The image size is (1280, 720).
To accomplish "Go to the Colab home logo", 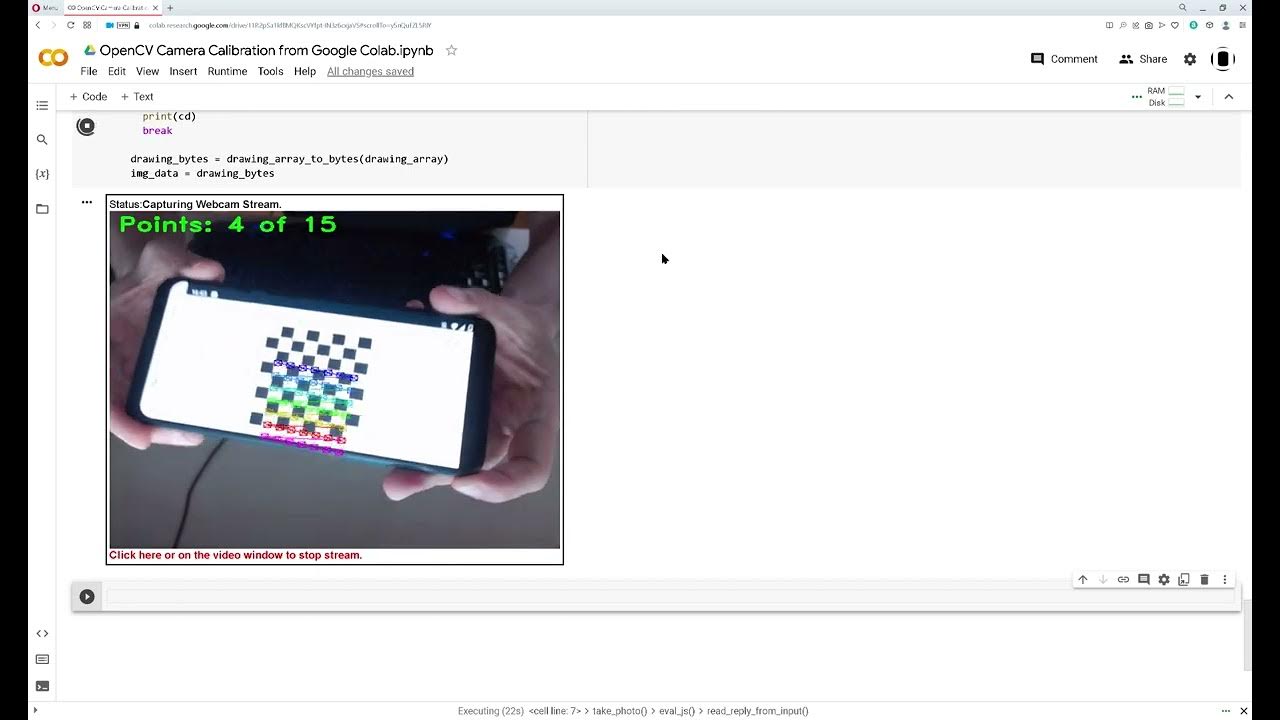I will click(x=53, y=58).
